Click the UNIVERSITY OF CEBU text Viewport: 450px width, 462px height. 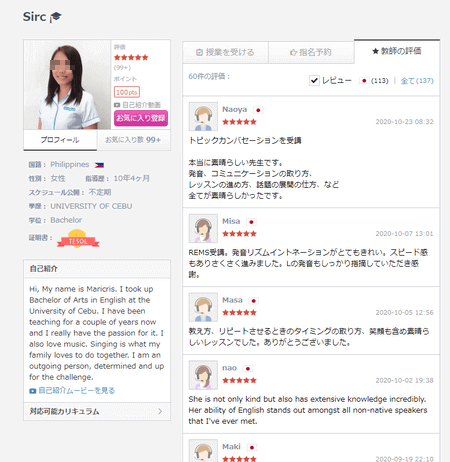91,206
